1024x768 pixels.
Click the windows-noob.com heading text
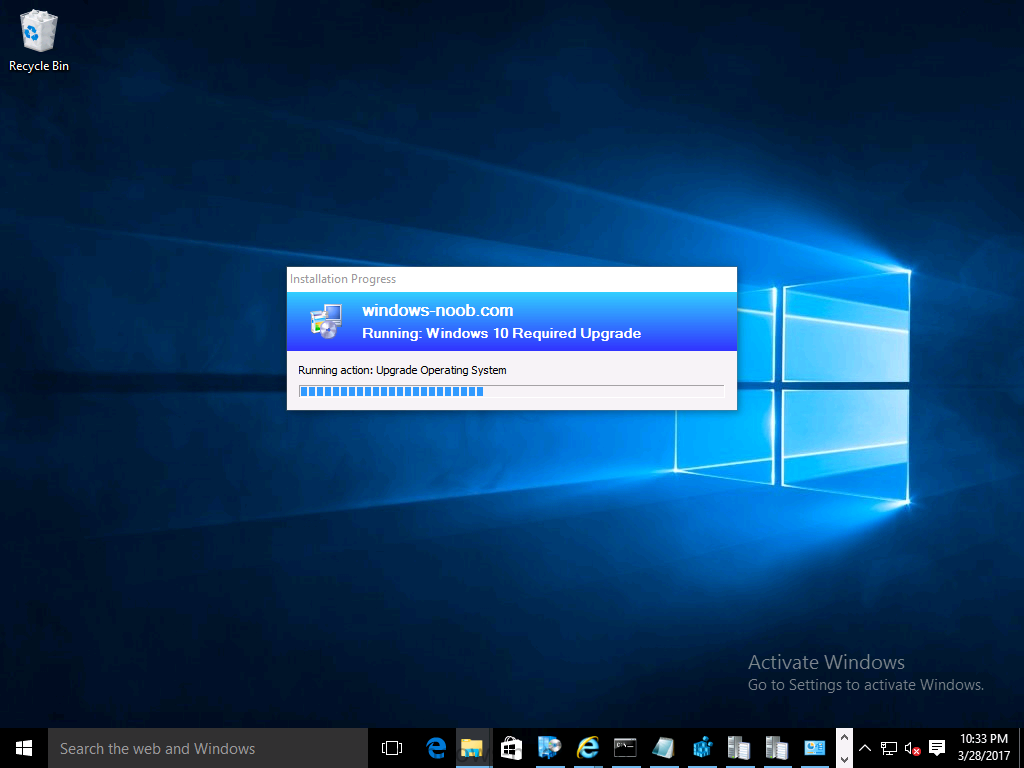point(438,310)
